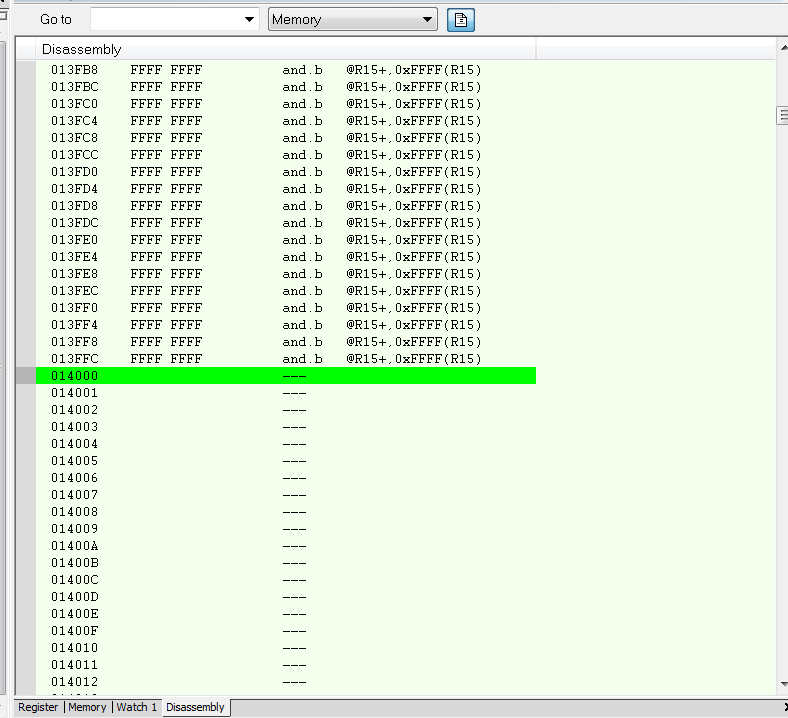Select the row at address 013FEC
This screenshot has height=718, width=788.
pyautogui.click(x=285, y=290)
